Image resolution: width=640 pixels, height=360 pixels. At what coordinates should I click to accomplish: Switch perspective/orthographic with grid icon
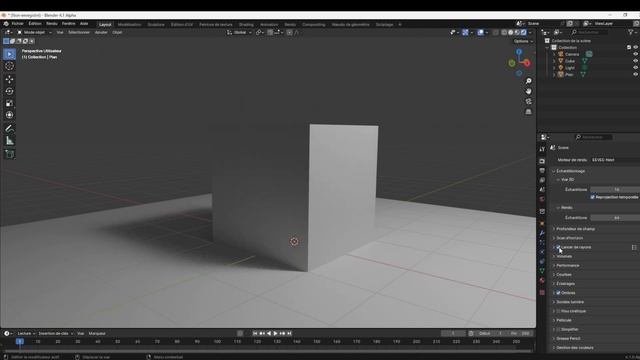pos(529,111)
